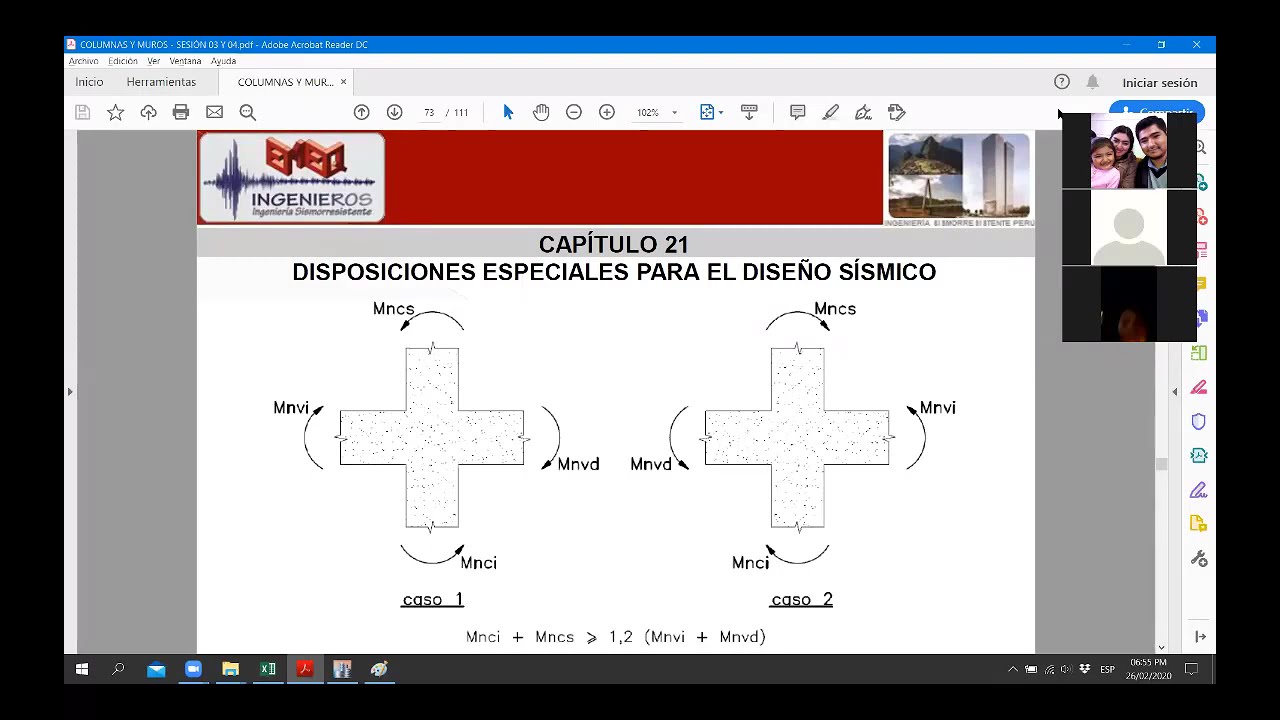Open the fit page options dropdown
Image resolution: width=1280 pixels, height=720 pixels.
tap(711, 112)
